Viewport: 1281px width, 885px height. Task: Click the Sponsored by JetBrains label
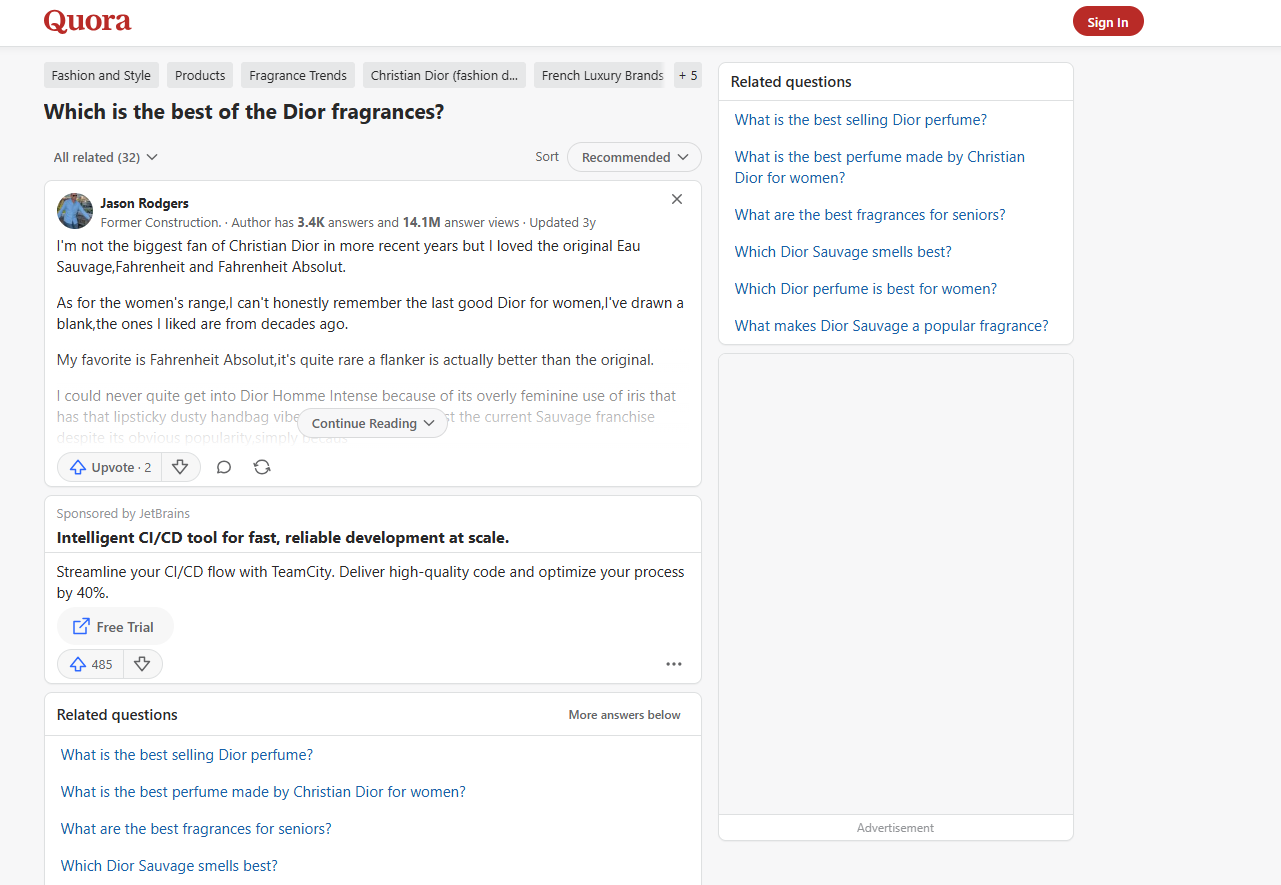coord(123,514)
